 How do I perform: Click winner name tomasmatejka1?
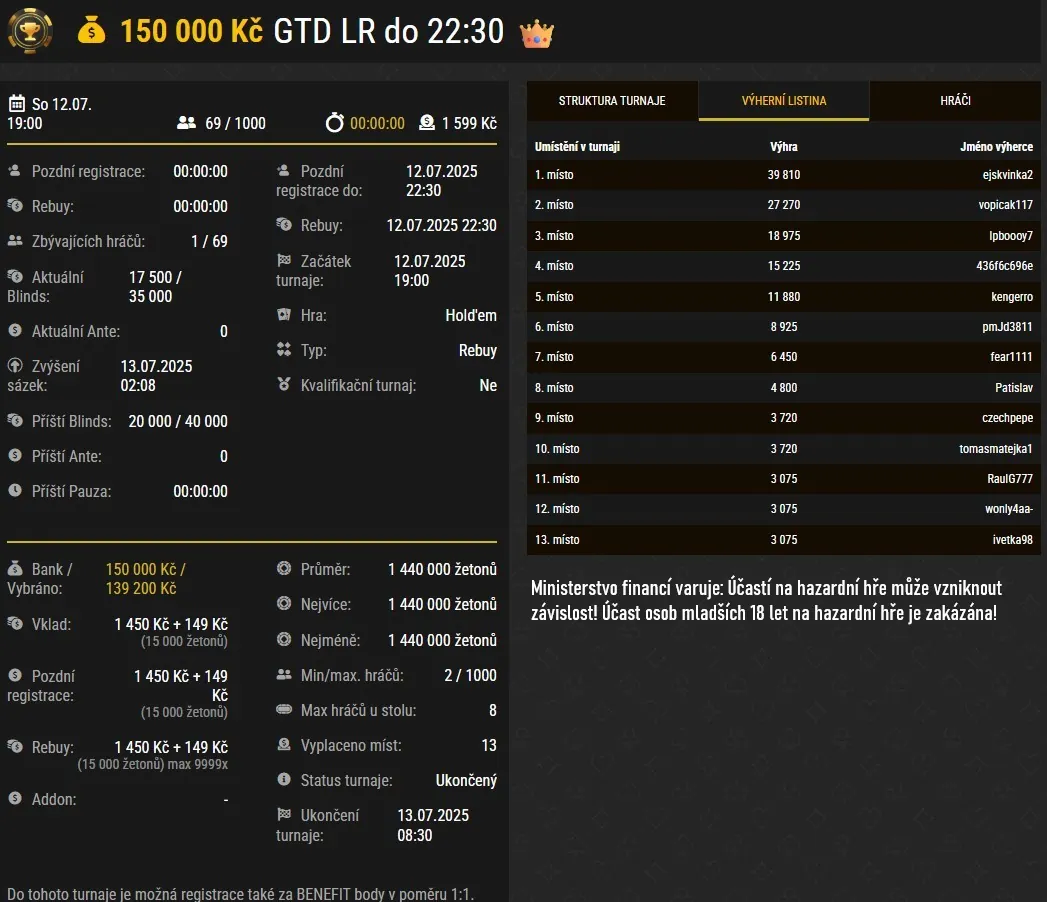click(996, 449)
